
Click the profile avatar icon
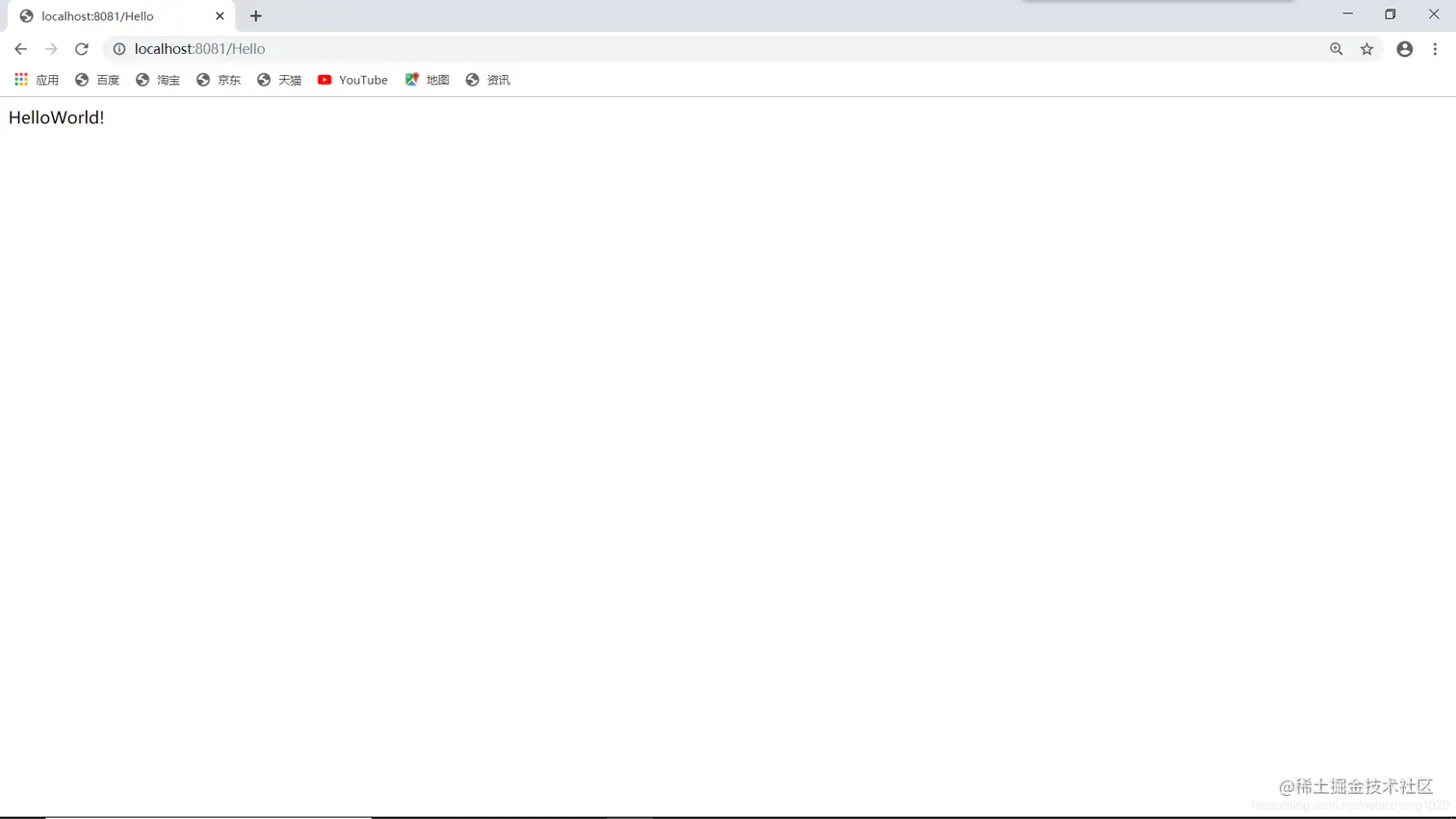(1404, 48)
